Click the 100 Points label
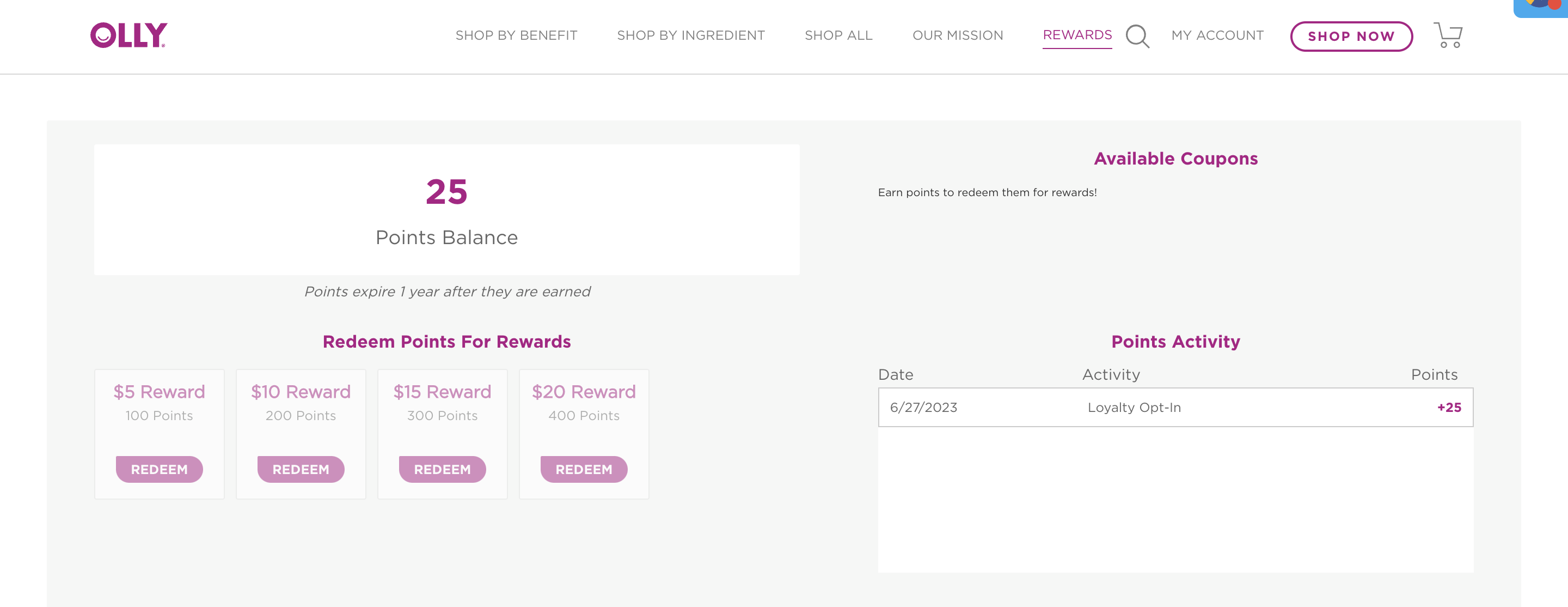Viewport: 1568px width, 607px height. [x=160, y=416]
